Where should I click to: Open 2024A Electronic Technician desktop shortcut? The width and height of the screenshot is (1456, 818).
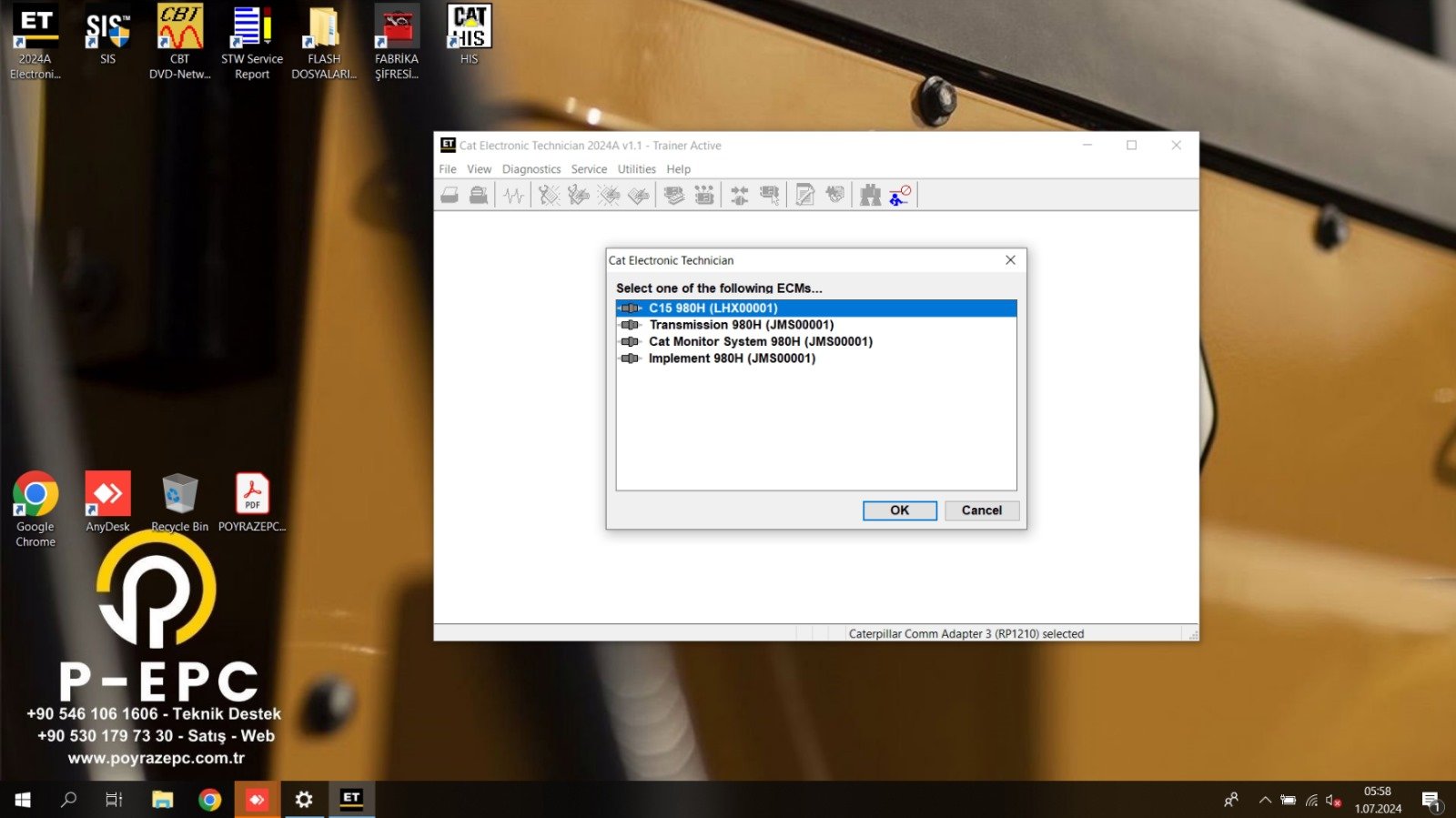[35, 43]
